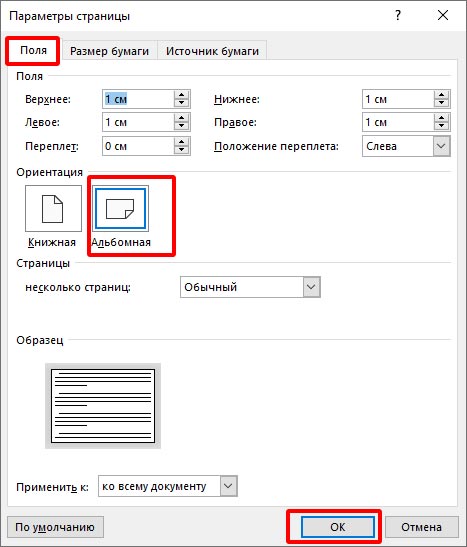Increase the Правое margin value
Viewport: 467px width, 547px height.
(442, 118)
